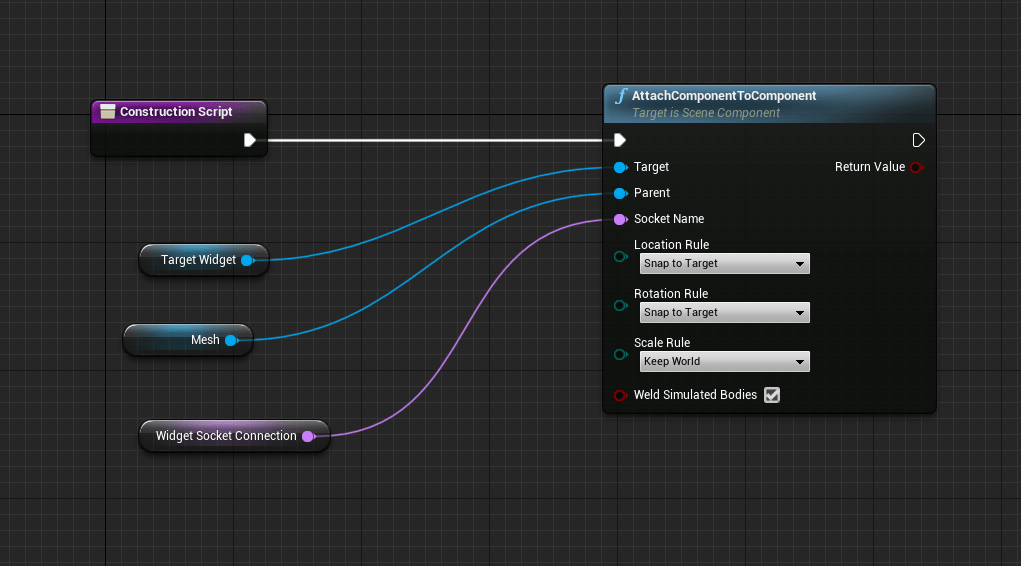Click the purple Socket Name input pin
Viewport: 1021px width, 566px height.
[x=620, y=219]
